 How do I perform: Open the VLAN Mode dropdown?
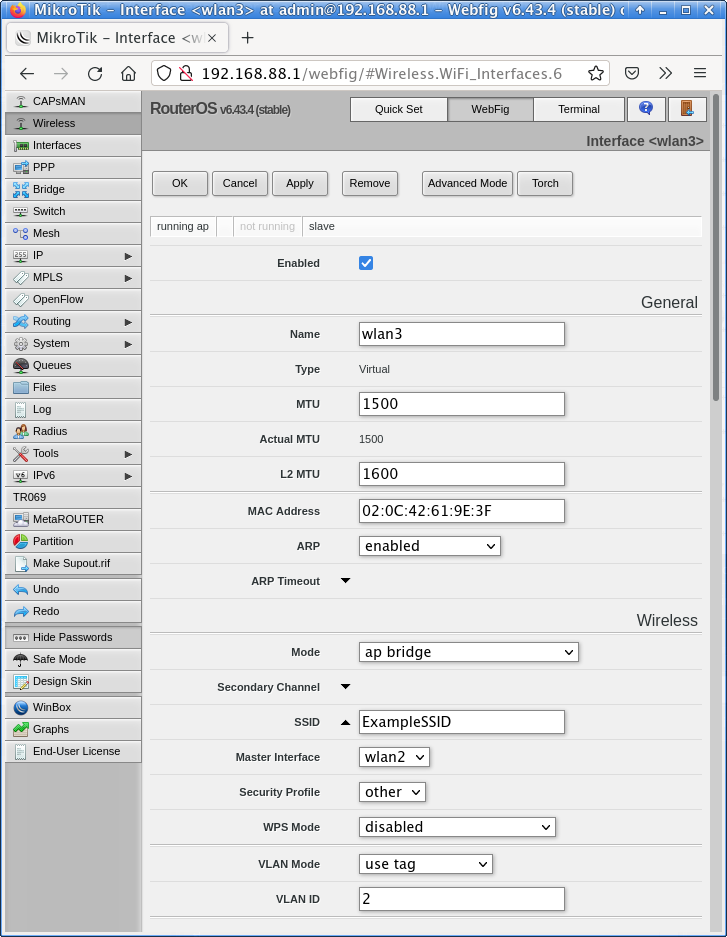(x=425, y=864)
